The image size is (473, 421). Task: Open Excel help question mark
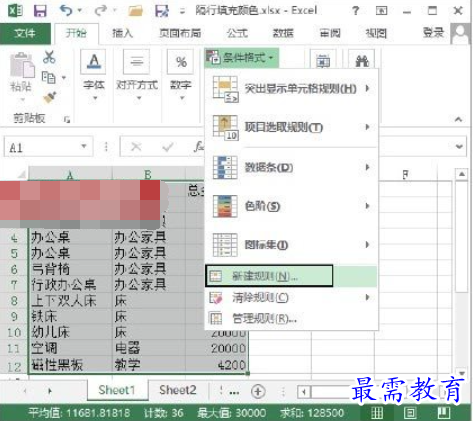click(x=355, y=11)
